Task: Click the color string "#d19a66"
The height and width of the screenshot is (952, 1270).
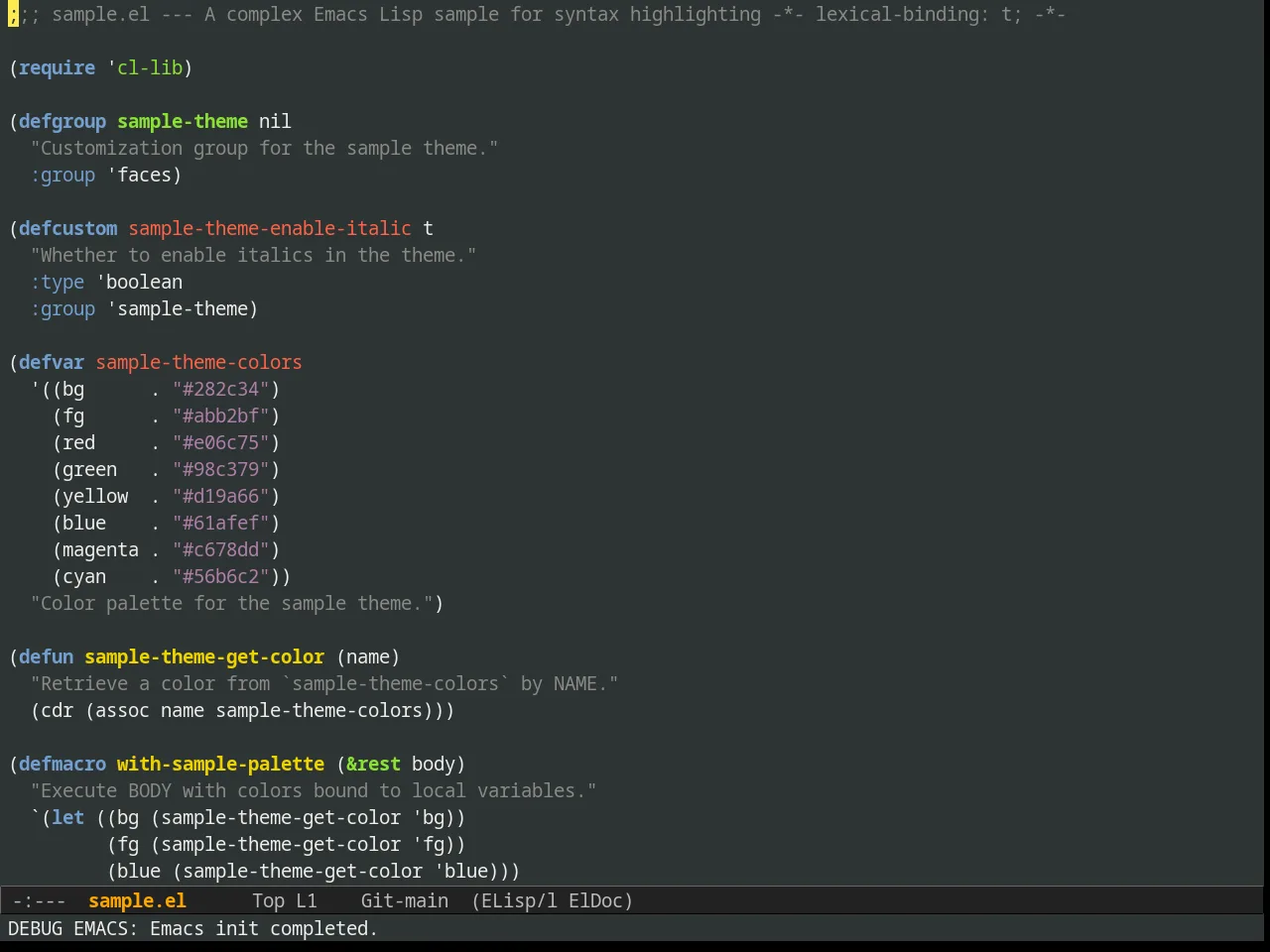Action: (221, 496)
